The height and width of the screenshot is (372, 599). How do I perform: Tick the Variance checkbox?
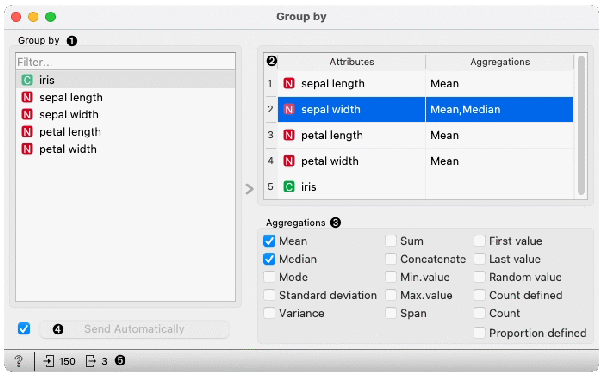point(269,313)
